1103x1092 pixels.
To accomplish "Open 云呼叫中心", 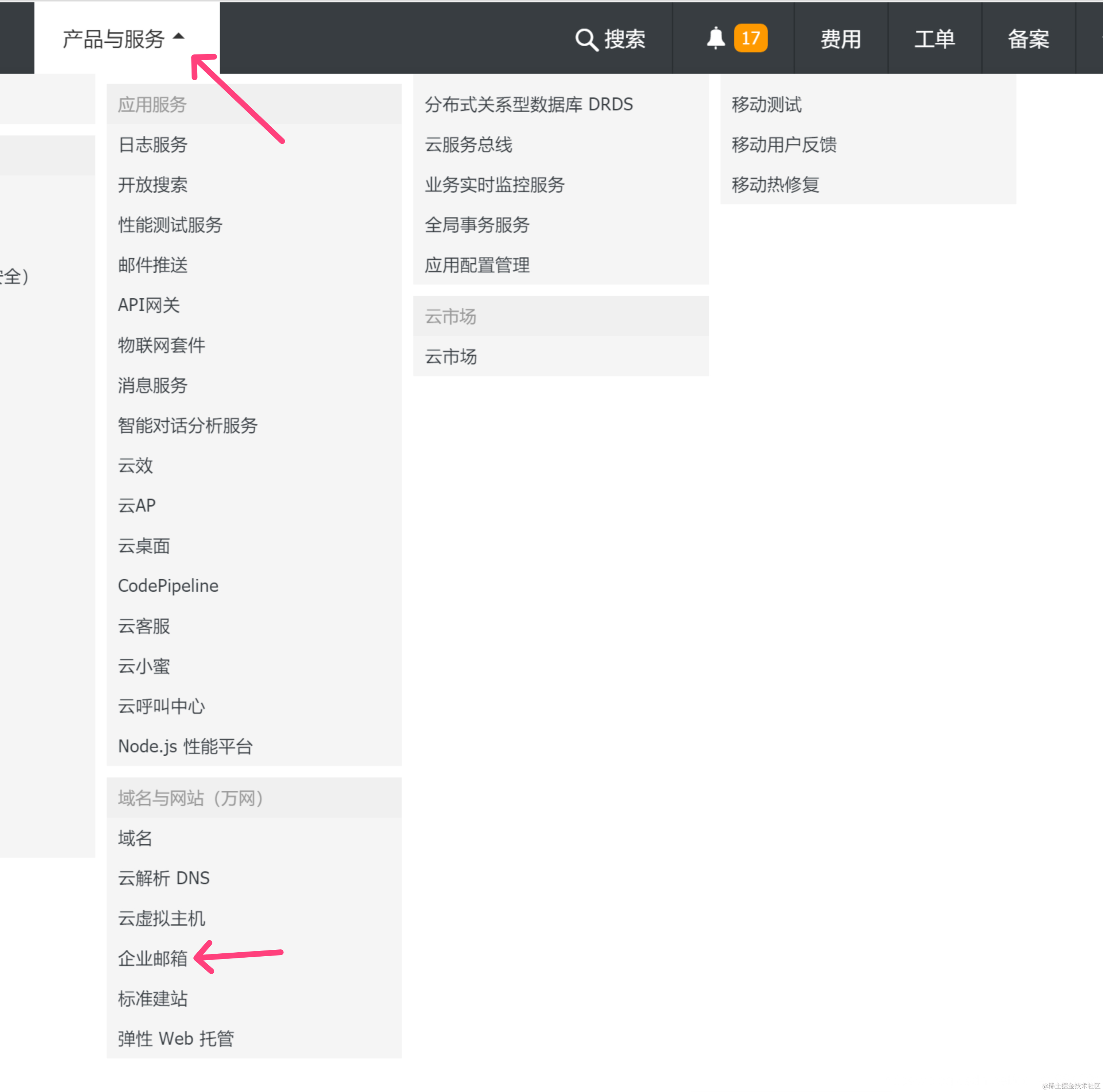I will click(161, 706).
